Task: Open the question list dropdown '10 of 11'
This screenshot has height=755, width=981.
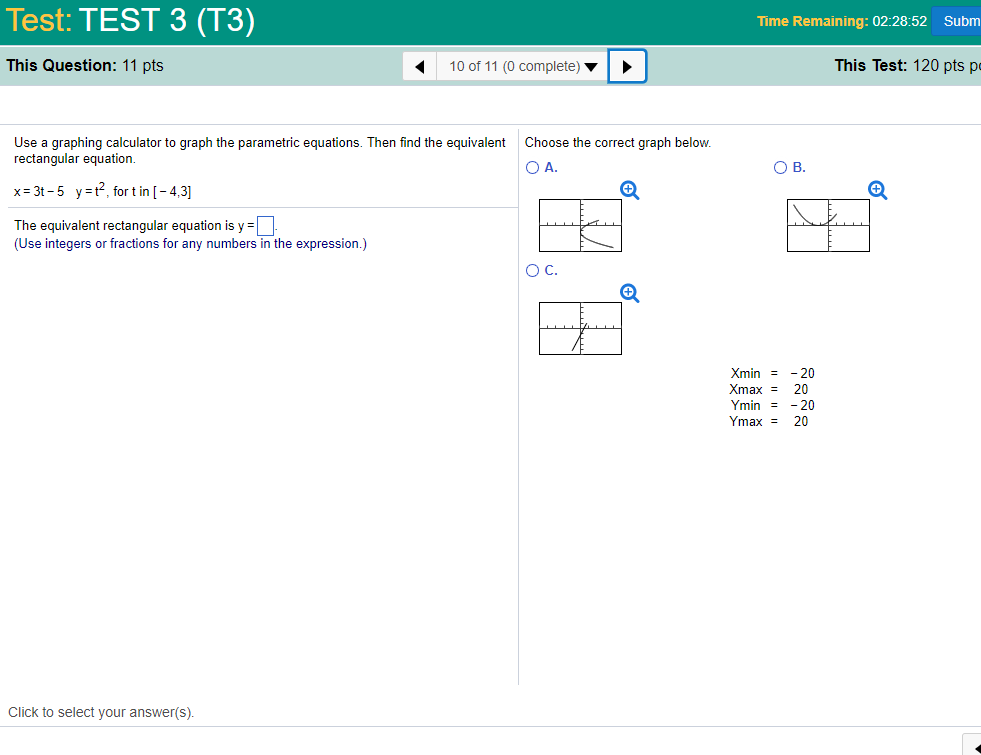Action: [522, 66]
